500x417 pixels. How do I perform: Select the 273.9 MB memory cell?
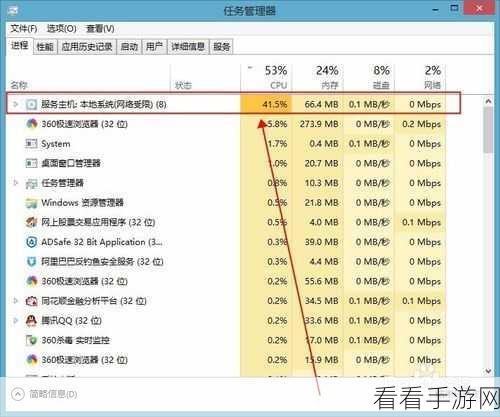pyautogui.click(x=317, y=124)
